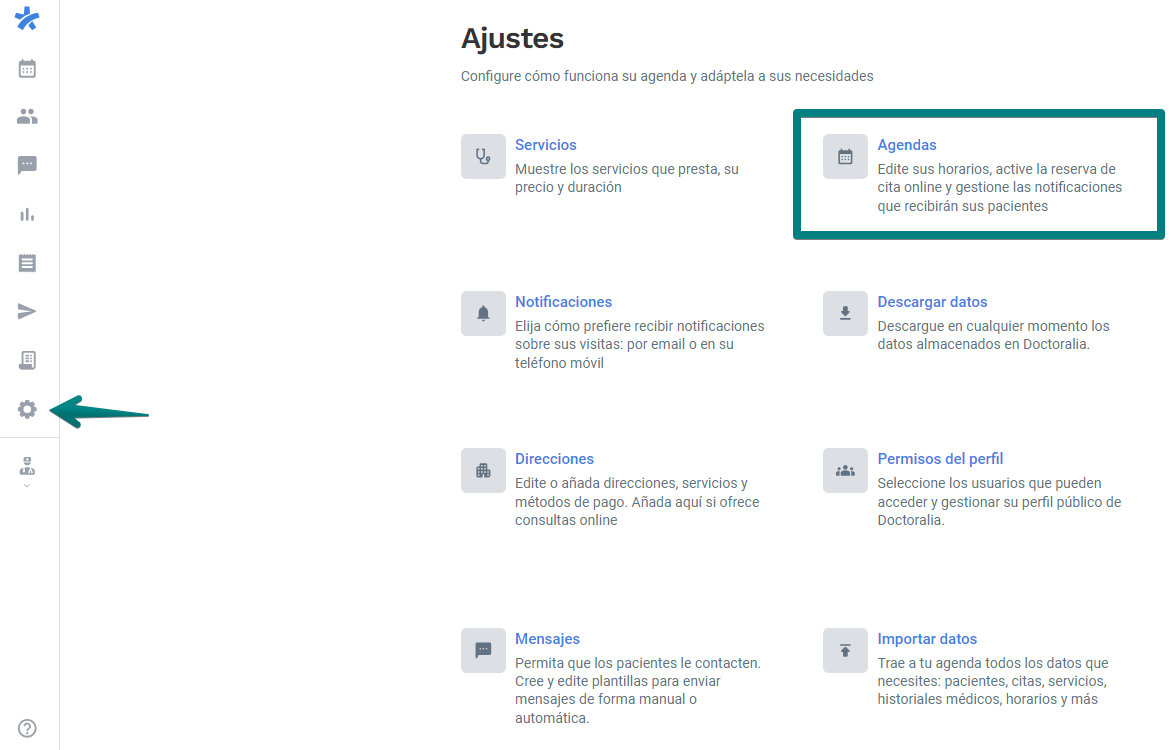The width and height of the screenshot is (1171, 750).
Task: Select the patients icon in the sidebar
Action: pyautogui.click(x=27, y=116)
